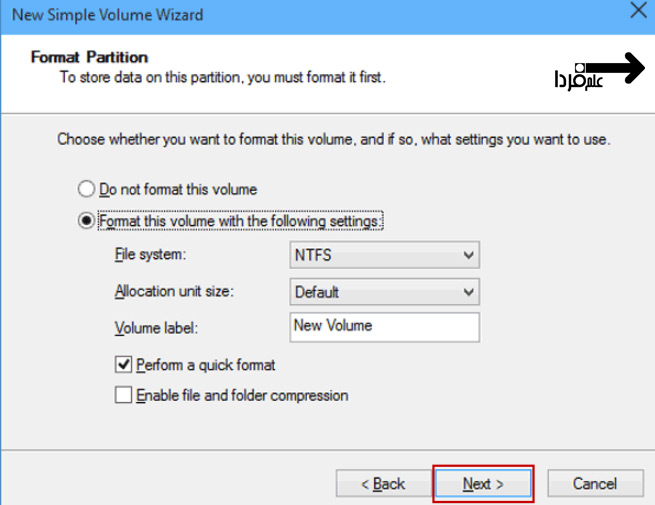Expand the Allocation unit size dropdown
The height and width of the screenshot is (505, 655).
coord(383,292)
